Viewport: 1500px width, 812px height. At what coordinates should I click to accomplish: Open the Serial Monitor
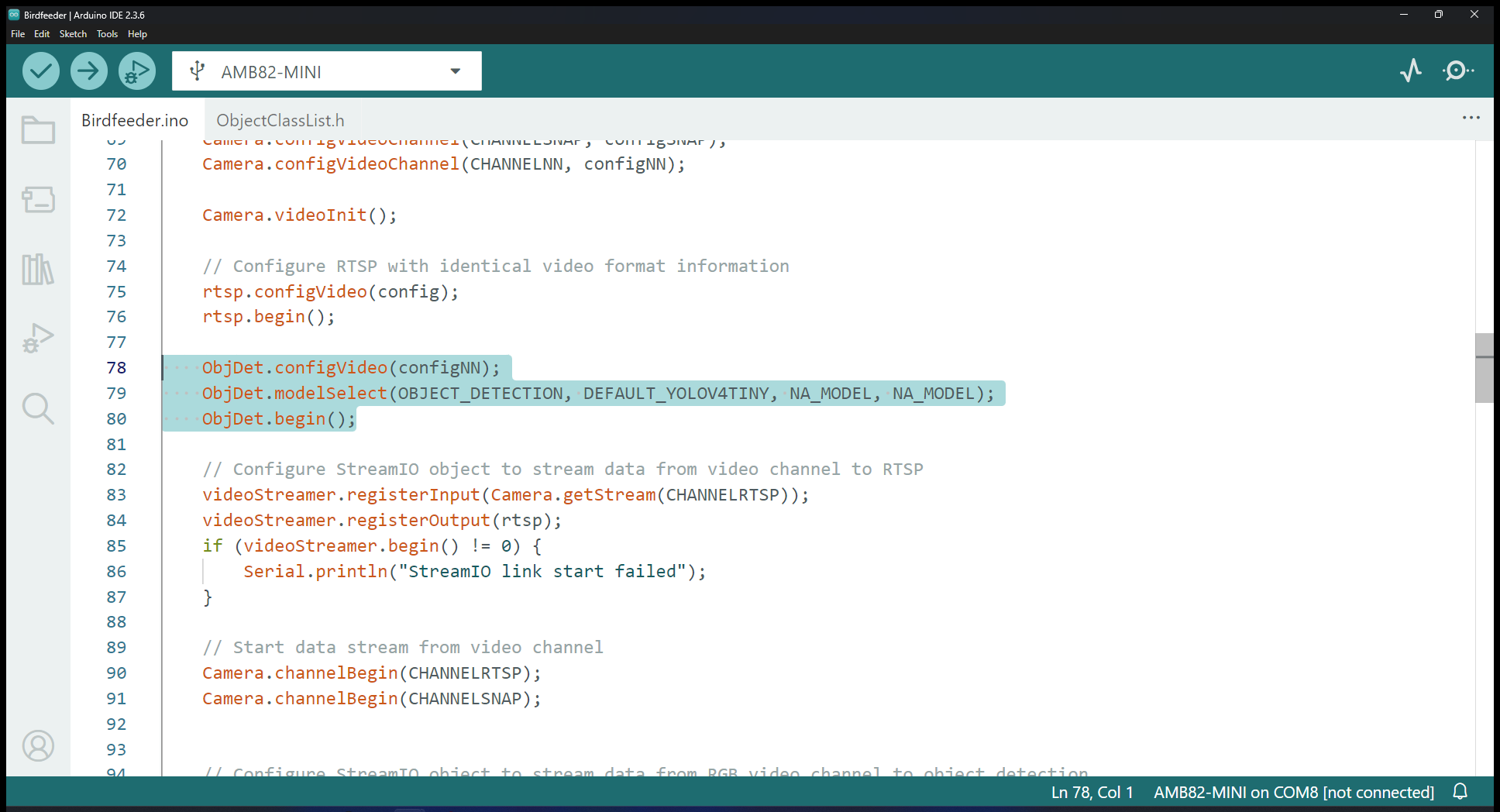[x=1457, y=71]
